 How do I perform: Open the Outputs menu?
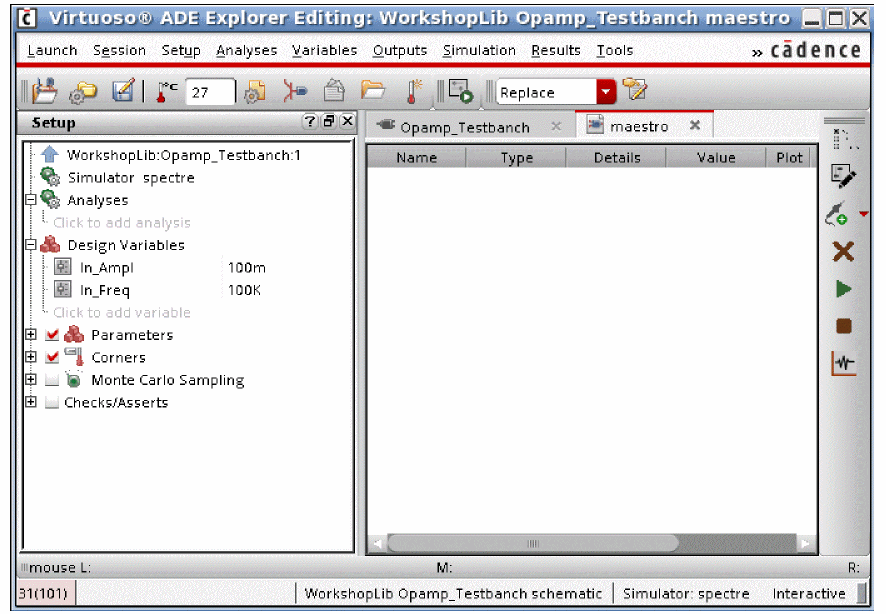[399, 50]
